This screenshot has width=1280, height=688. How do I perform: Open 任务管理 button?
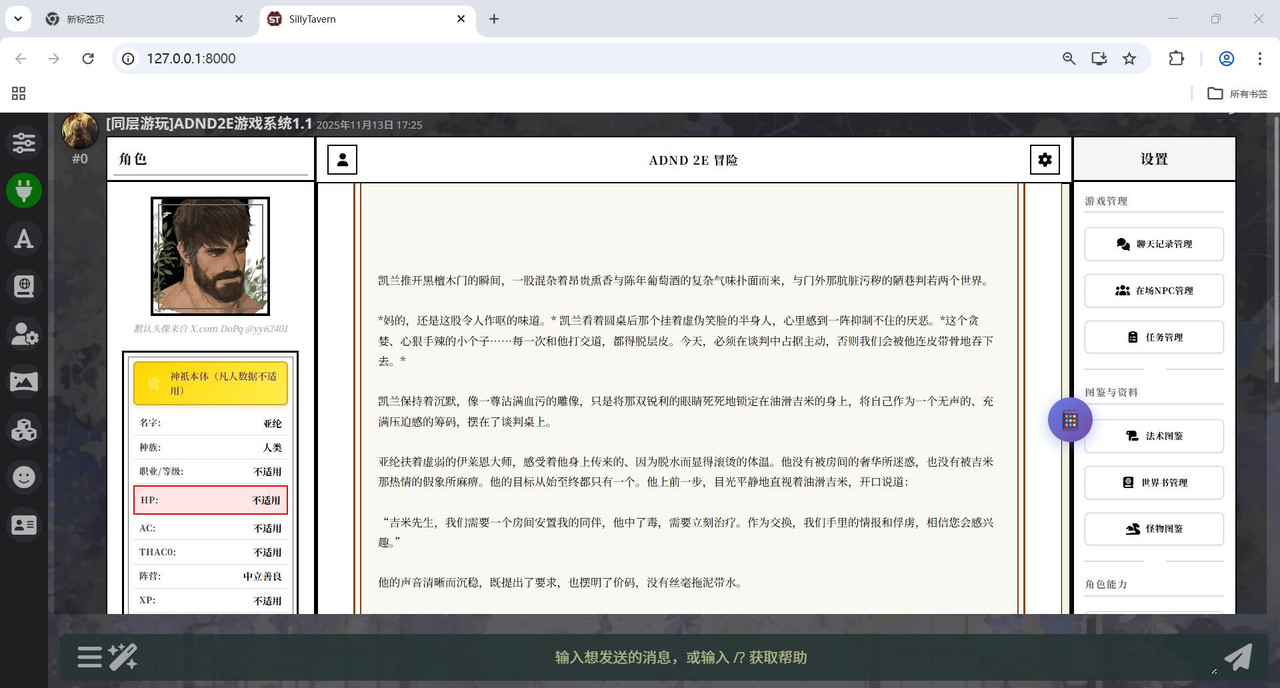pyautogui.click(x=1154, y=337)
